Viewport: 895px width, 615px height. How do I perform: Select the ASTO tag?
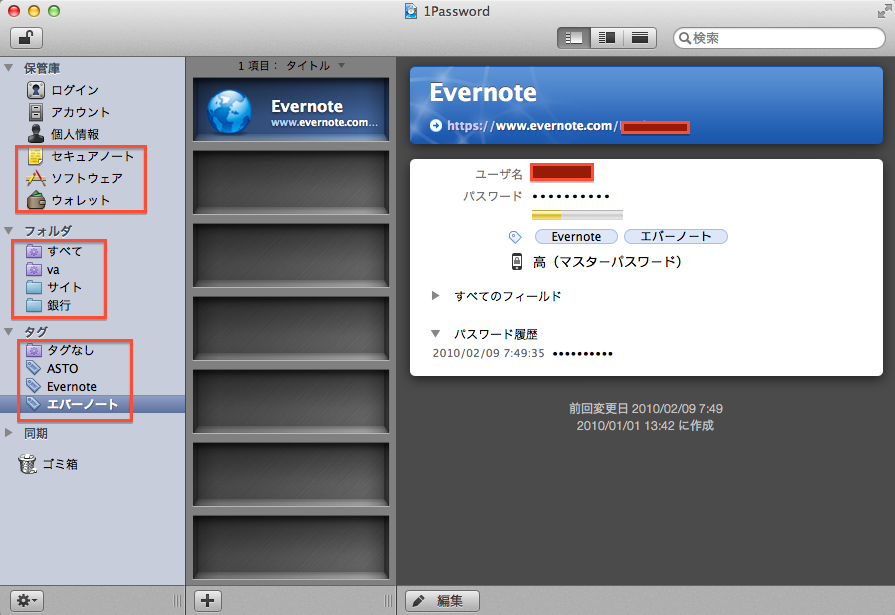pyautogui.click(x=52, y=368)
